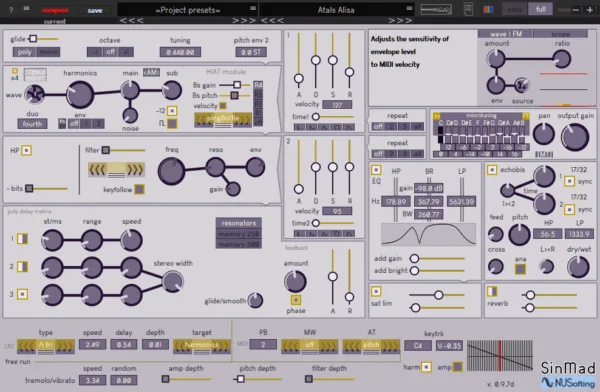Click the echobis feed knob
Screen dimensions: 600x392
496,234
